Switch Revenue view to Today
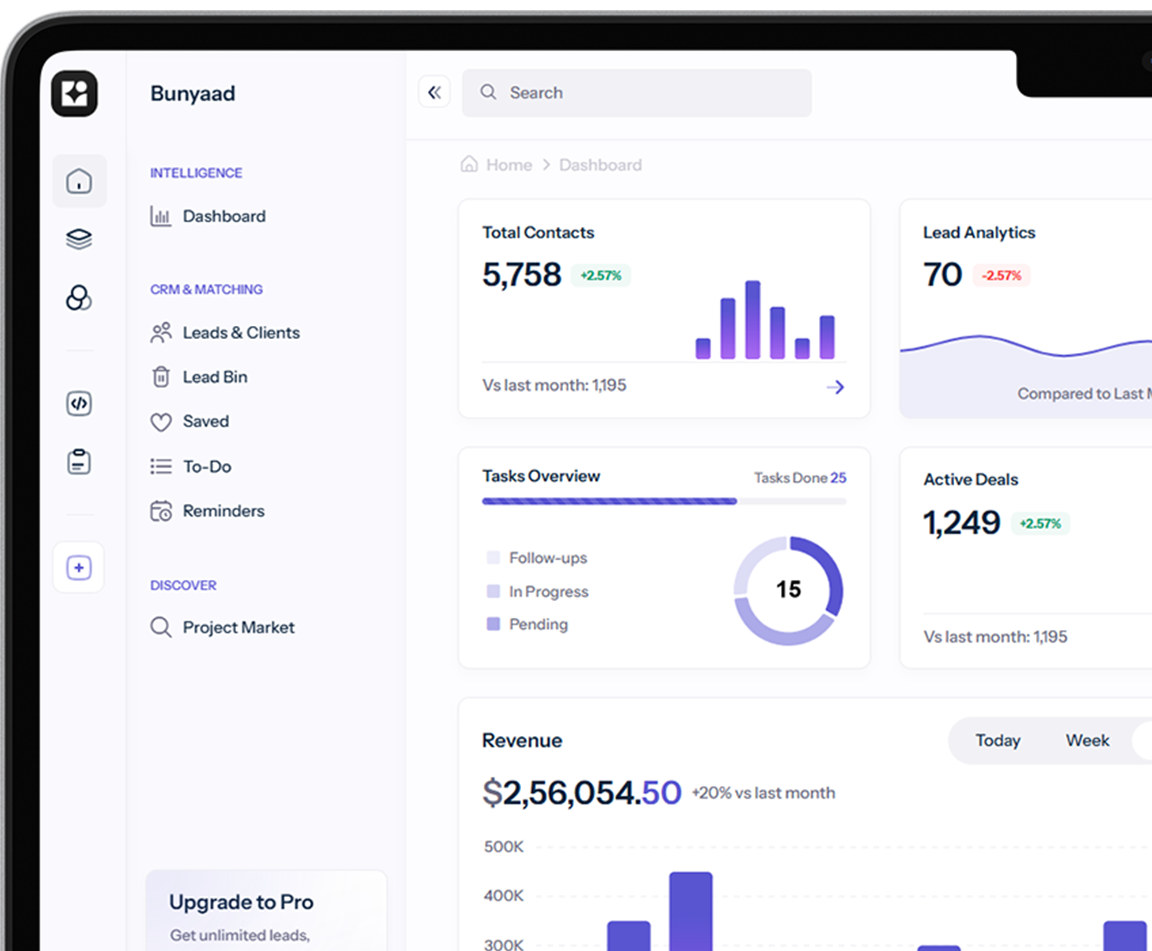This screenshot has height=951, width=1152. [997, 741]
